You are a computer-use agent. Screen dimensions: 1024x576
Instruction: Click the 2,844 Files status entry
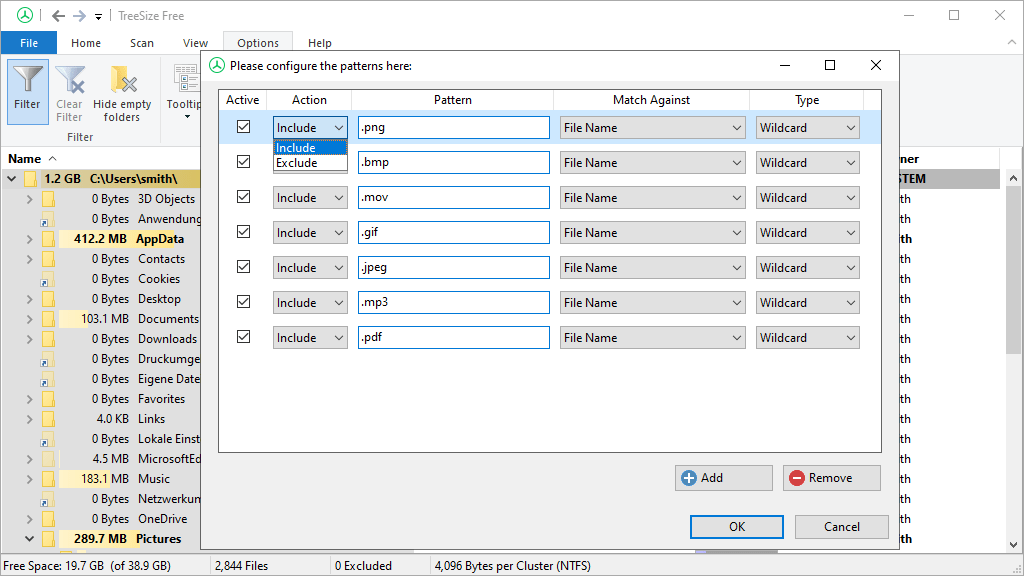tap(242, 566)
